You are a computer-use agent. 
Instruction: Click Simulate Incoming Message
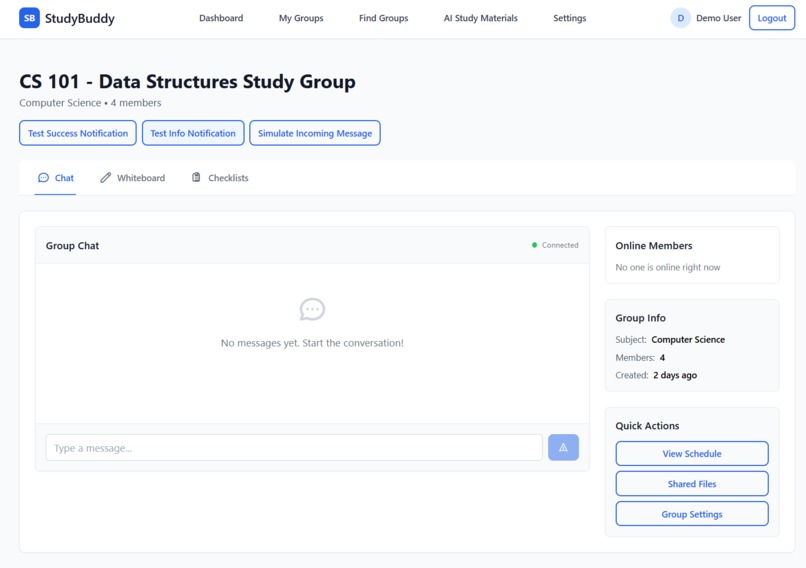point(315,133)
